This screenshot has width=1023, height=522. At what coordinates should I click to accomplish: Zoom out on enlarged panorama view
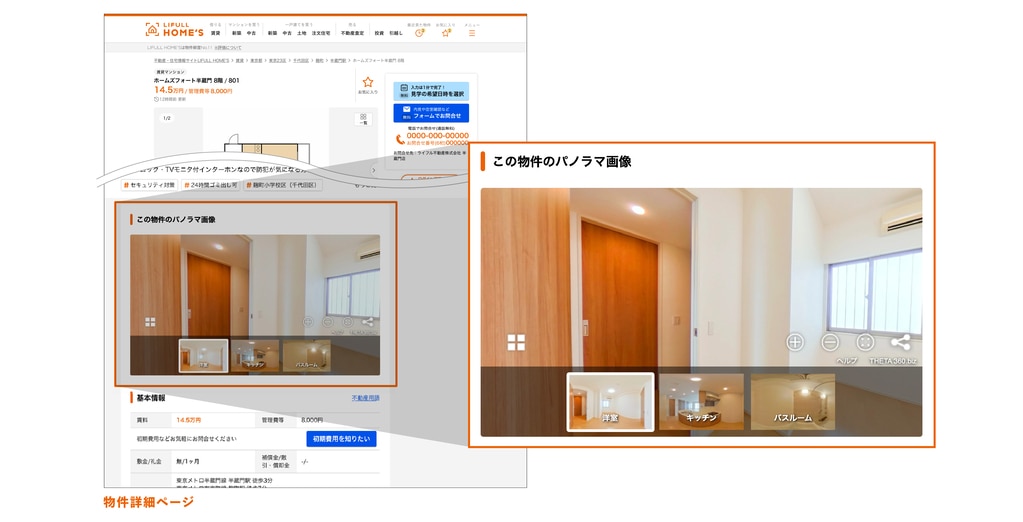[x=830, y=342]
